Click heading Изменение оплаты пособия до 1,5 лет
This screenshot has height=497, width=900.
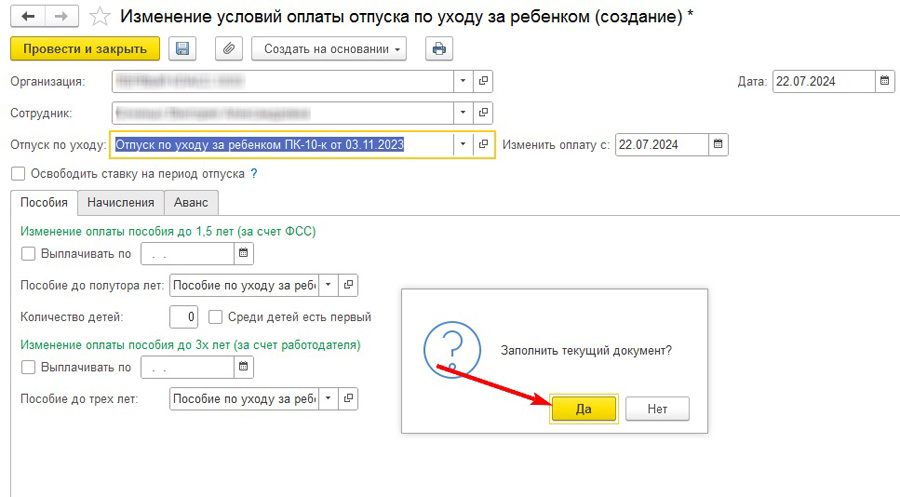(168, 231)
